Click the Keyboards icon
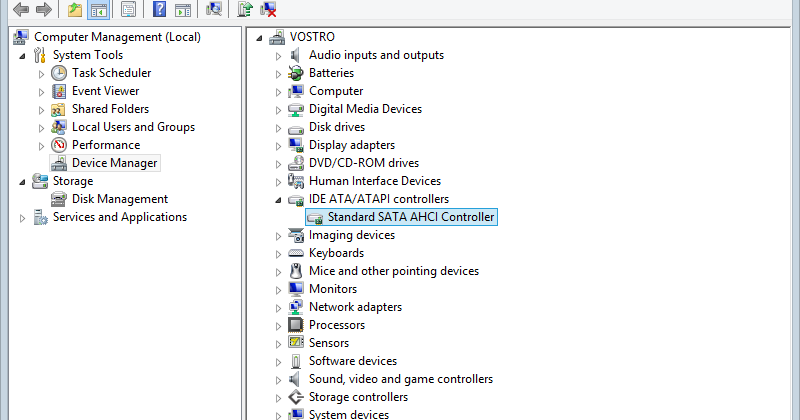The width and height of the screenshot is (800, 420). point(295,253)
